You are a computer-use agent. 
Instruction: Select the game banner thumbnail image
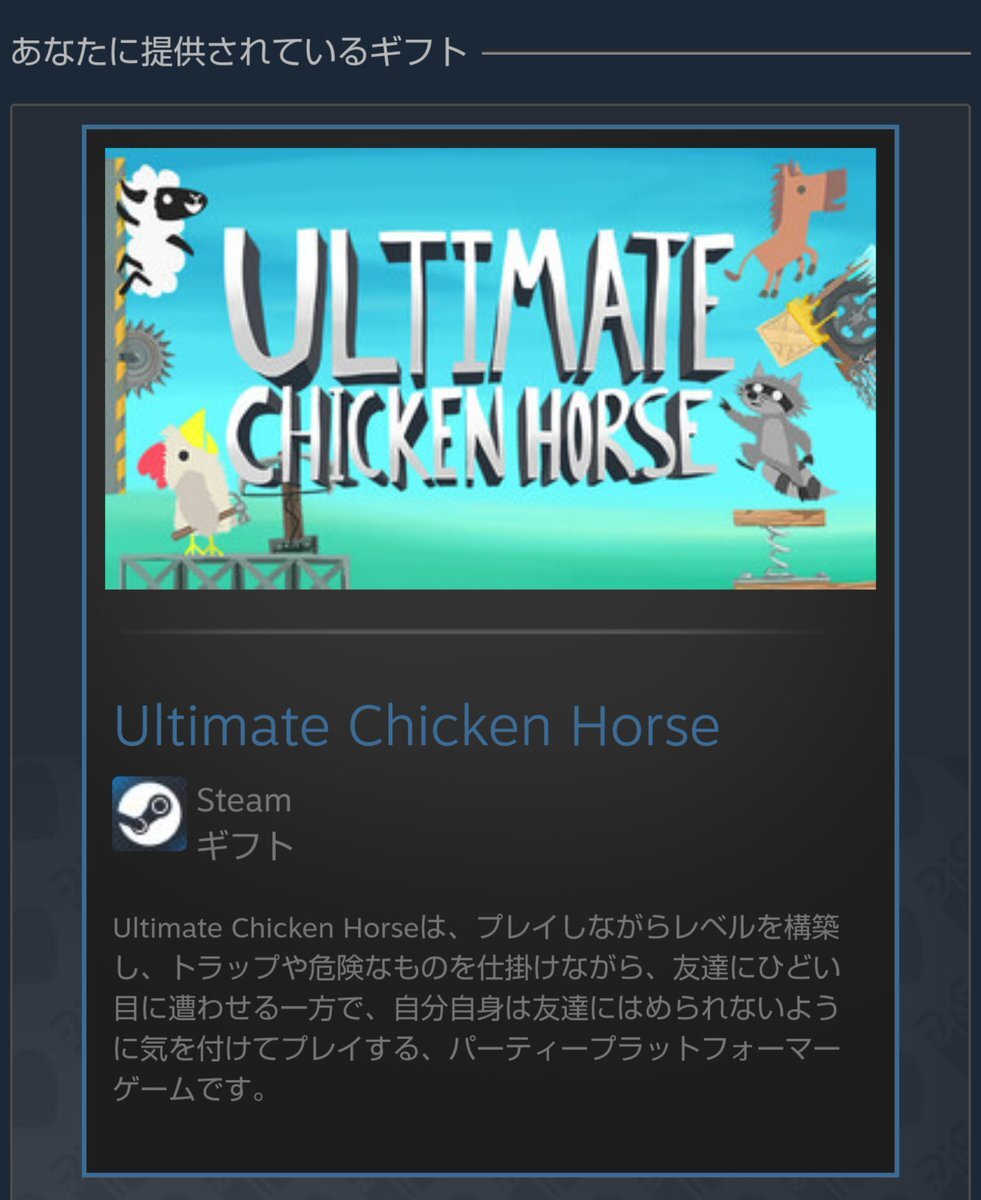[490, 369]
